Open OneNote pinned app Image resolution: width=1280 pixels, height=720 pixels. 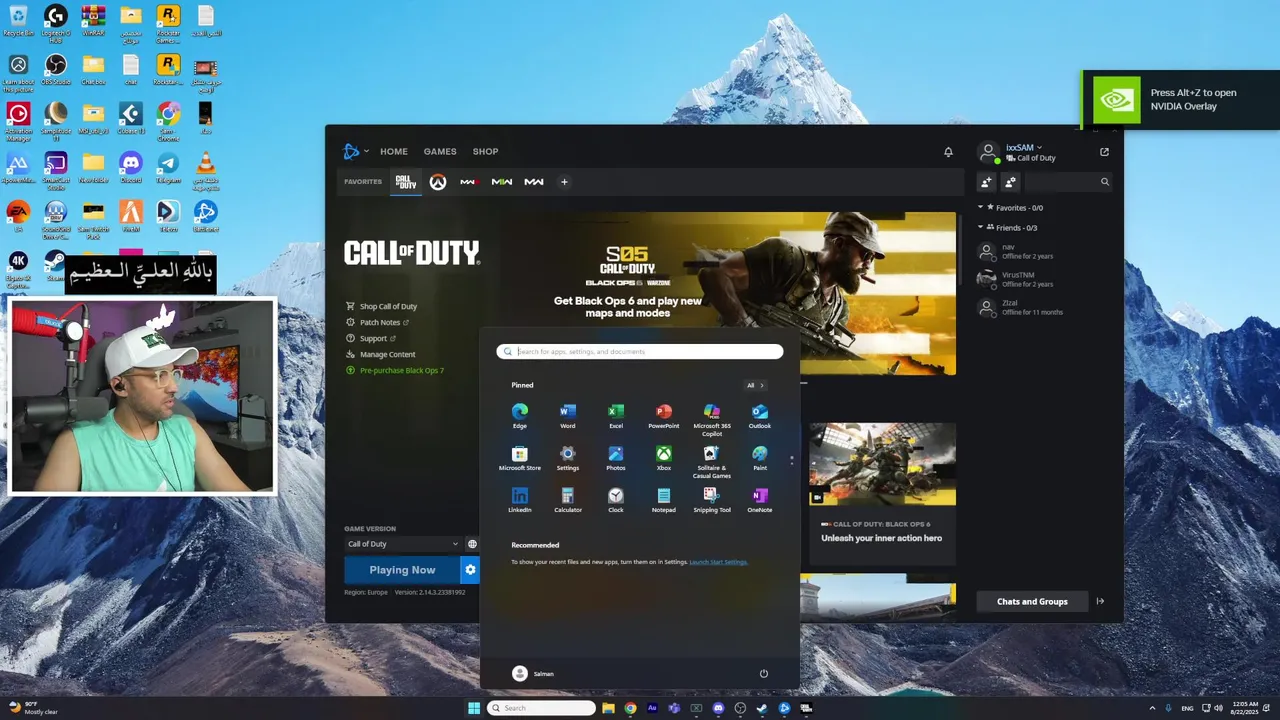tap(760, 500)
